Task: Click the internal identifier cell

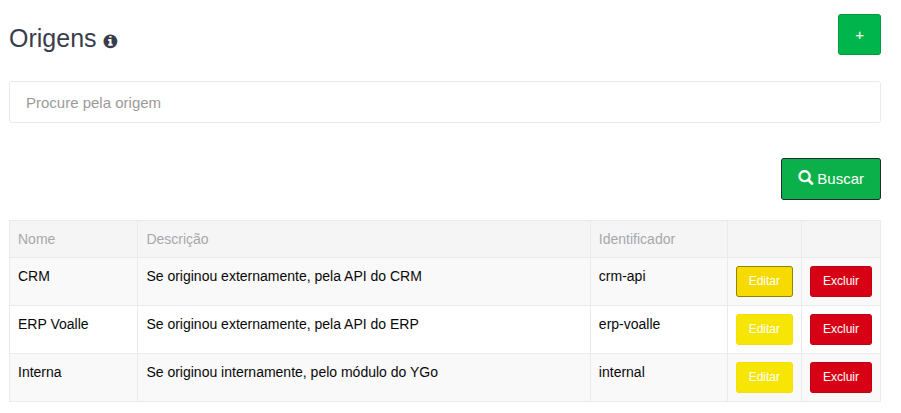Action: pos(621,372)
